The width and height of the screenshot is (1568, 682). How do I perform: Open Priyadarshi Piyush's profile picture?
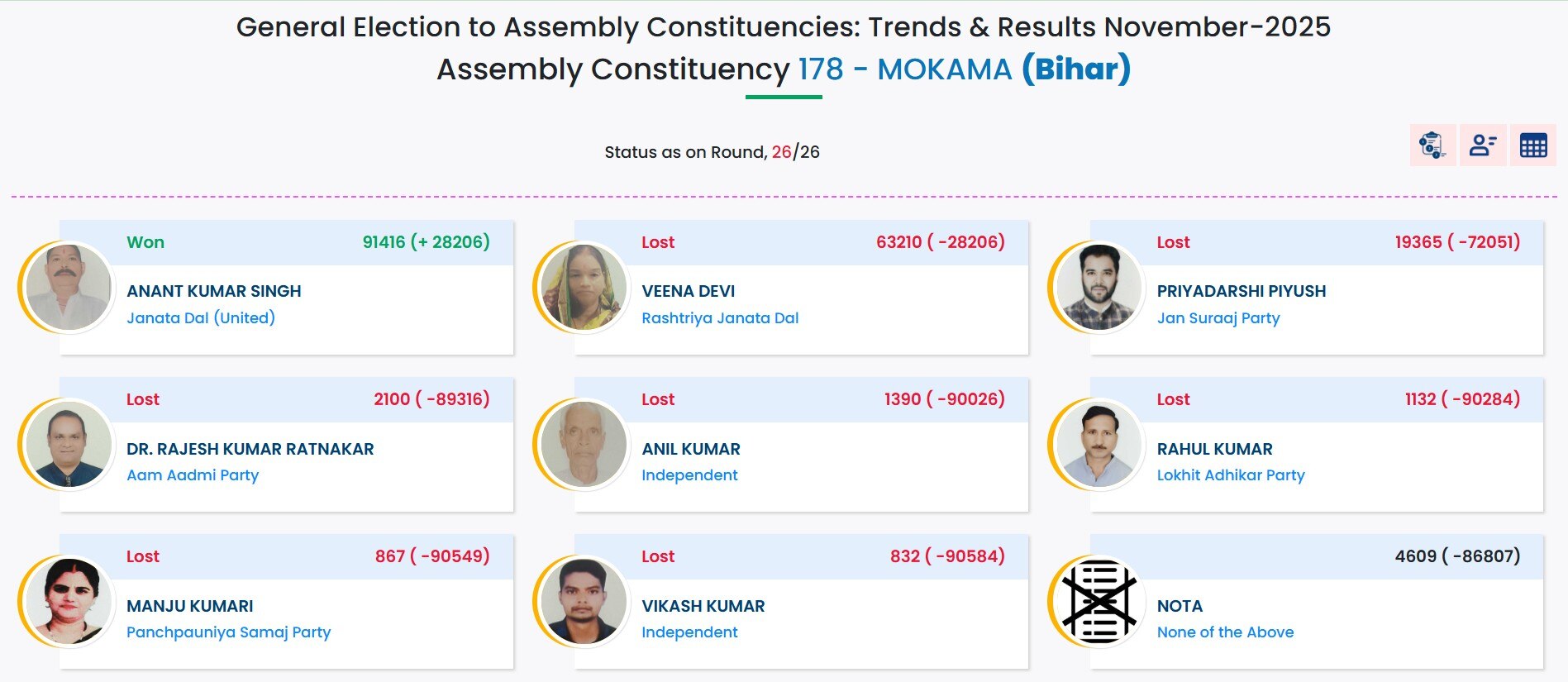[1099, 287]
